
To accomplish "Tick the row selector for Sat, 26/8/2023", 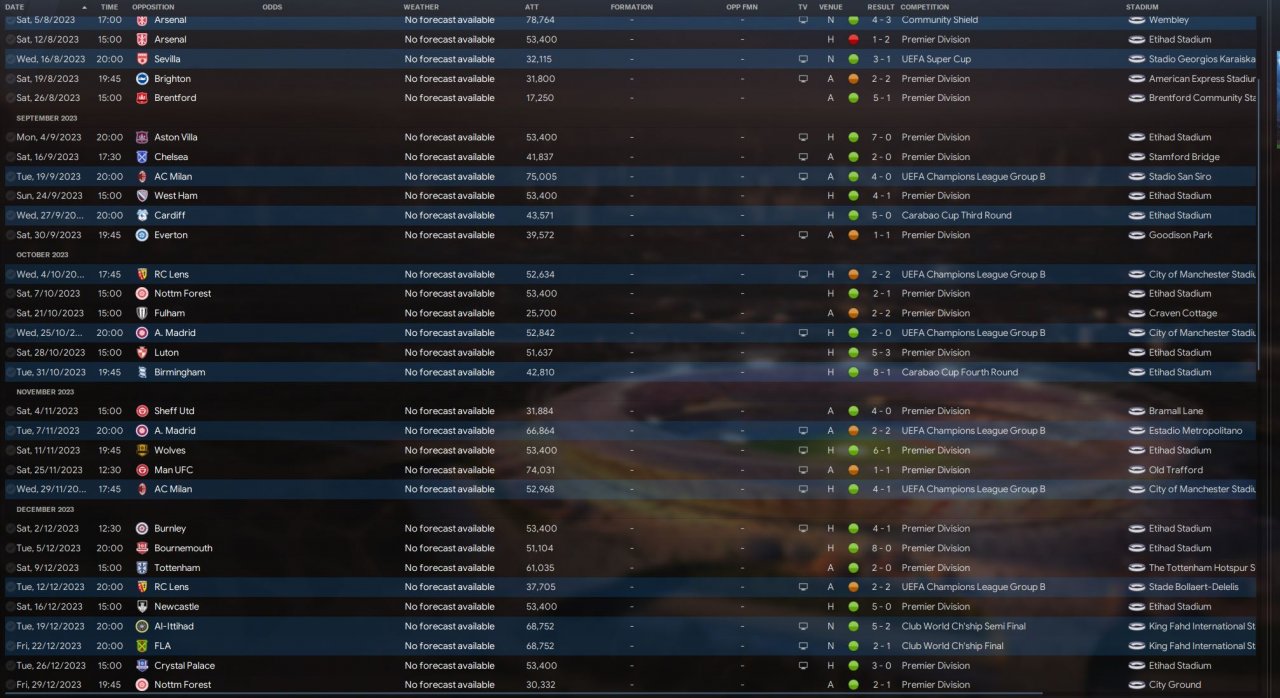I will tap(10, 98).
